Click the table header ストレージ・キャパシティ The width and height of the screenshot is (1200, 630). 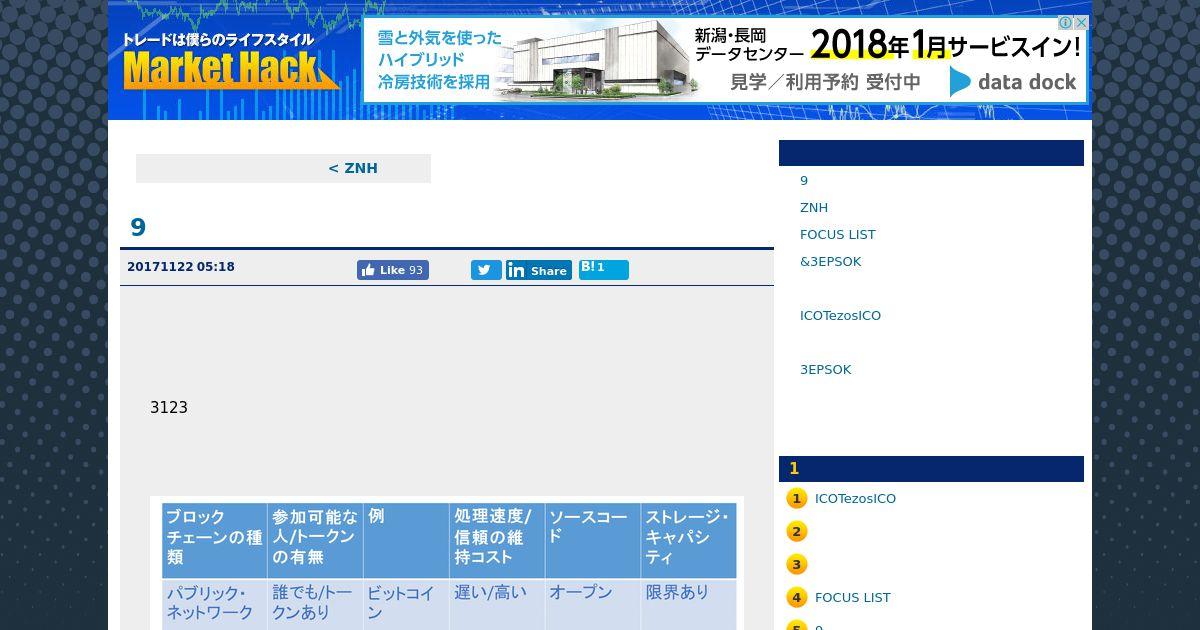pos(689,540)
